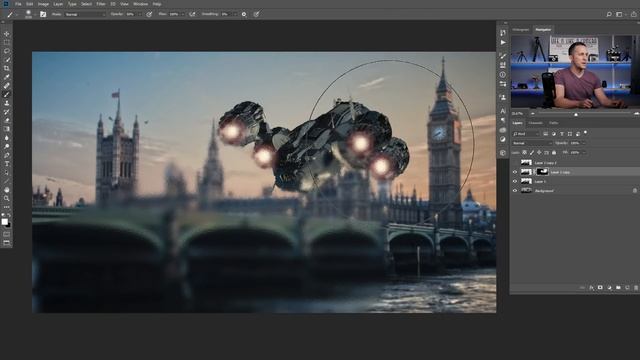Open the Info panel icon
Viewport: 640px width, 360px height.
(x=503, y=75)
